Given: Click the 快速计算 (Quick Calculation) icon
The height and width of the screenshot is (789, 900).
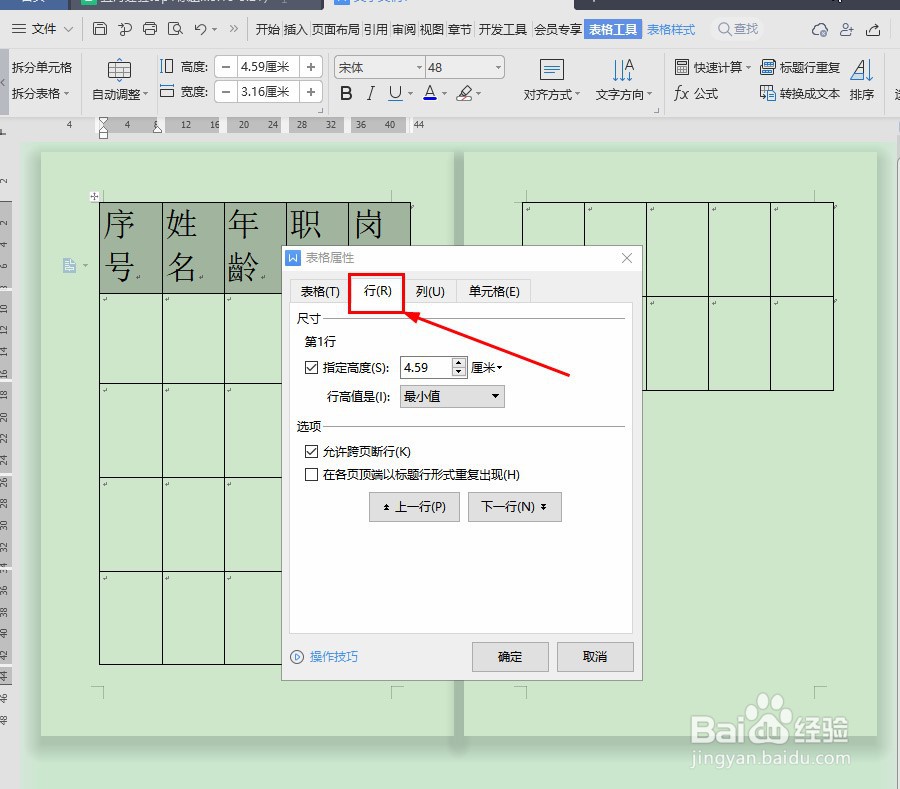Looking at the screenshot, I should (x=711, y=68).
